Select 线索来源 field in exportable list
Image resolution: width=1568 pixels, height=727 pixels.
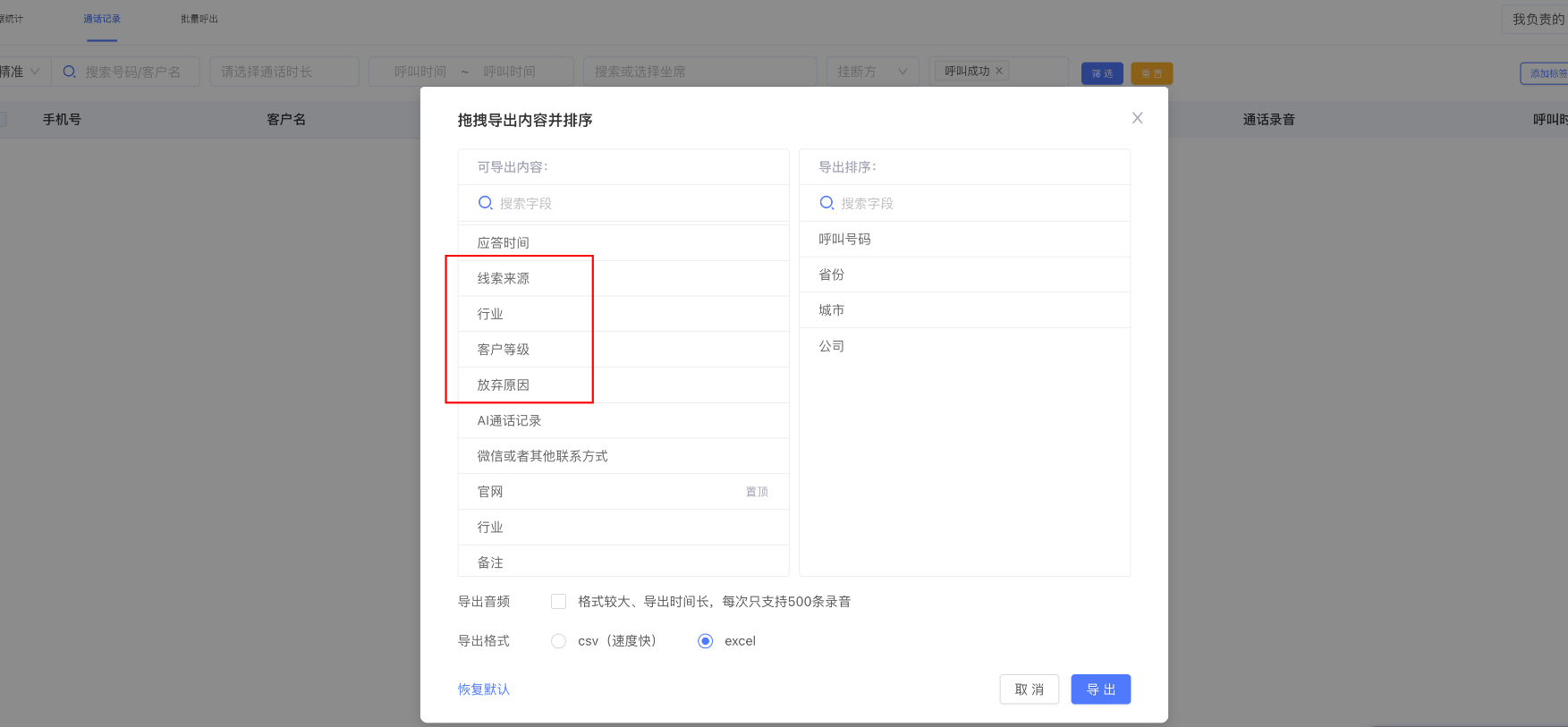[504, 278]
